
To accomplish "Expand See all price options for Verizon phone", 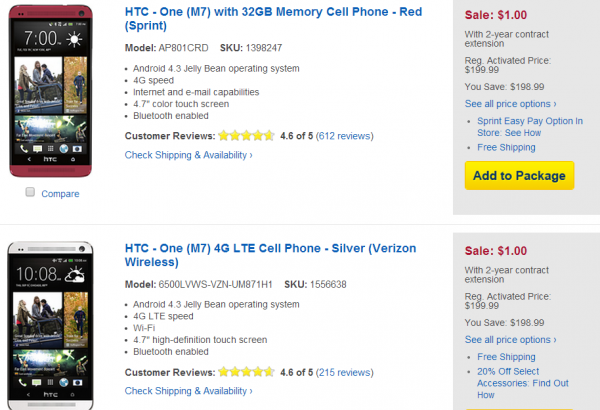I will click(x=510, y=340).
